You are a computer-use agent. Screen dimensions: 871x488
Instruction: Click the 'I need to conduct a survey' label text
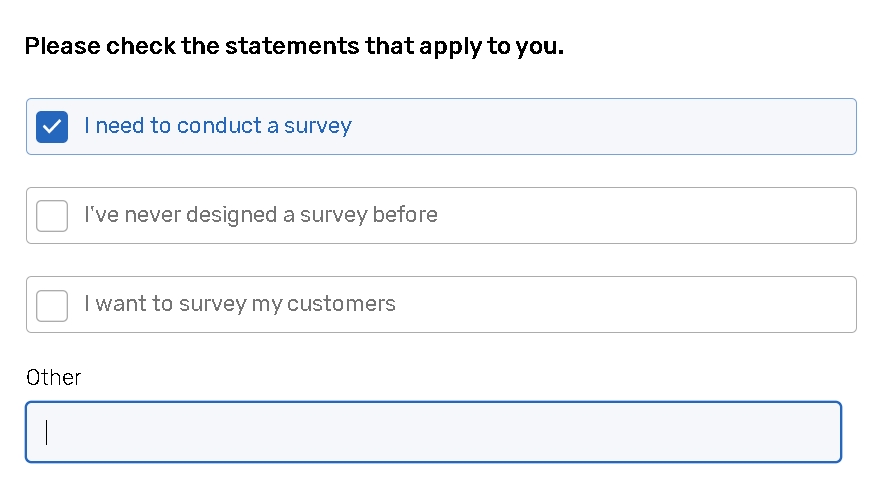217,126
